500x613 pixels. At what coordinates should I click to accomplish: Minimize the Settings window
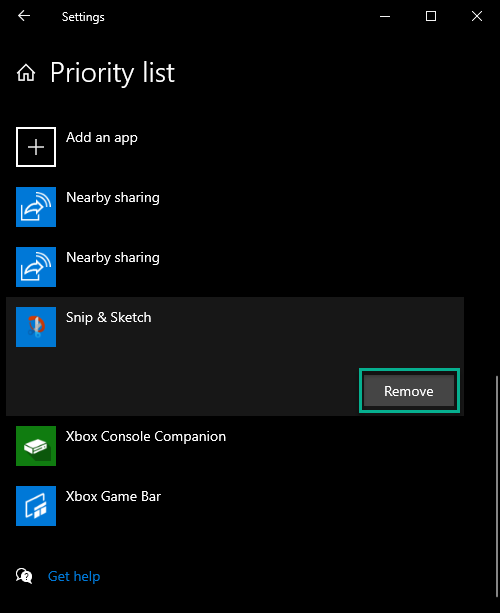point(385,16)
